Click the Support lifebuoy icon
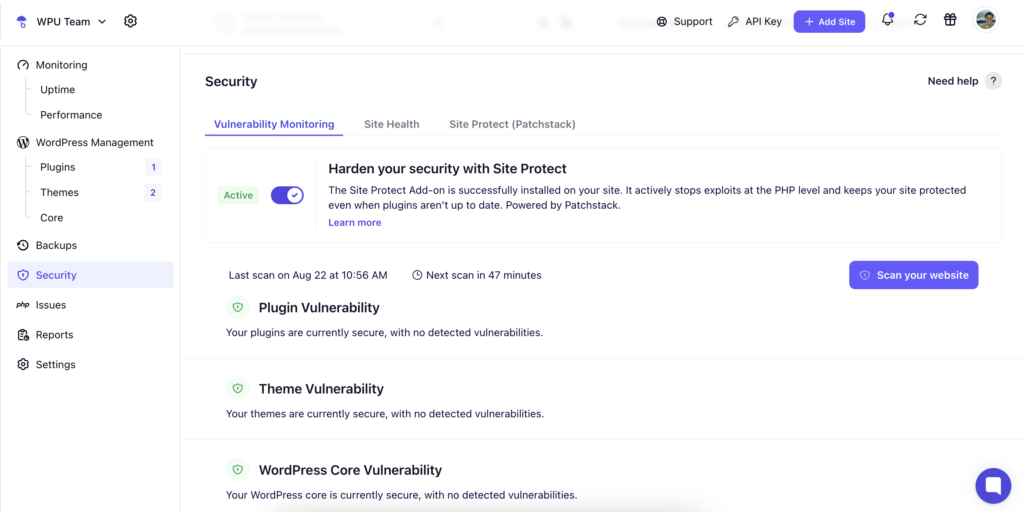Screen dimensions: 1024x512 [662, 22]
